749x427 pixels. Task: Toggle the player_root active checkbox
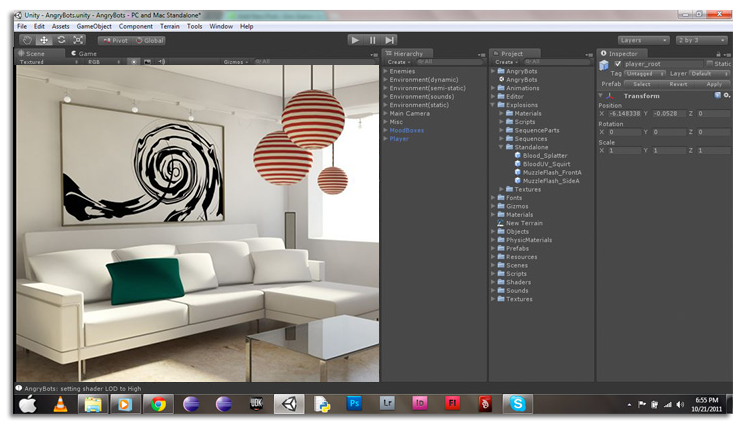(x=617, y=64)
